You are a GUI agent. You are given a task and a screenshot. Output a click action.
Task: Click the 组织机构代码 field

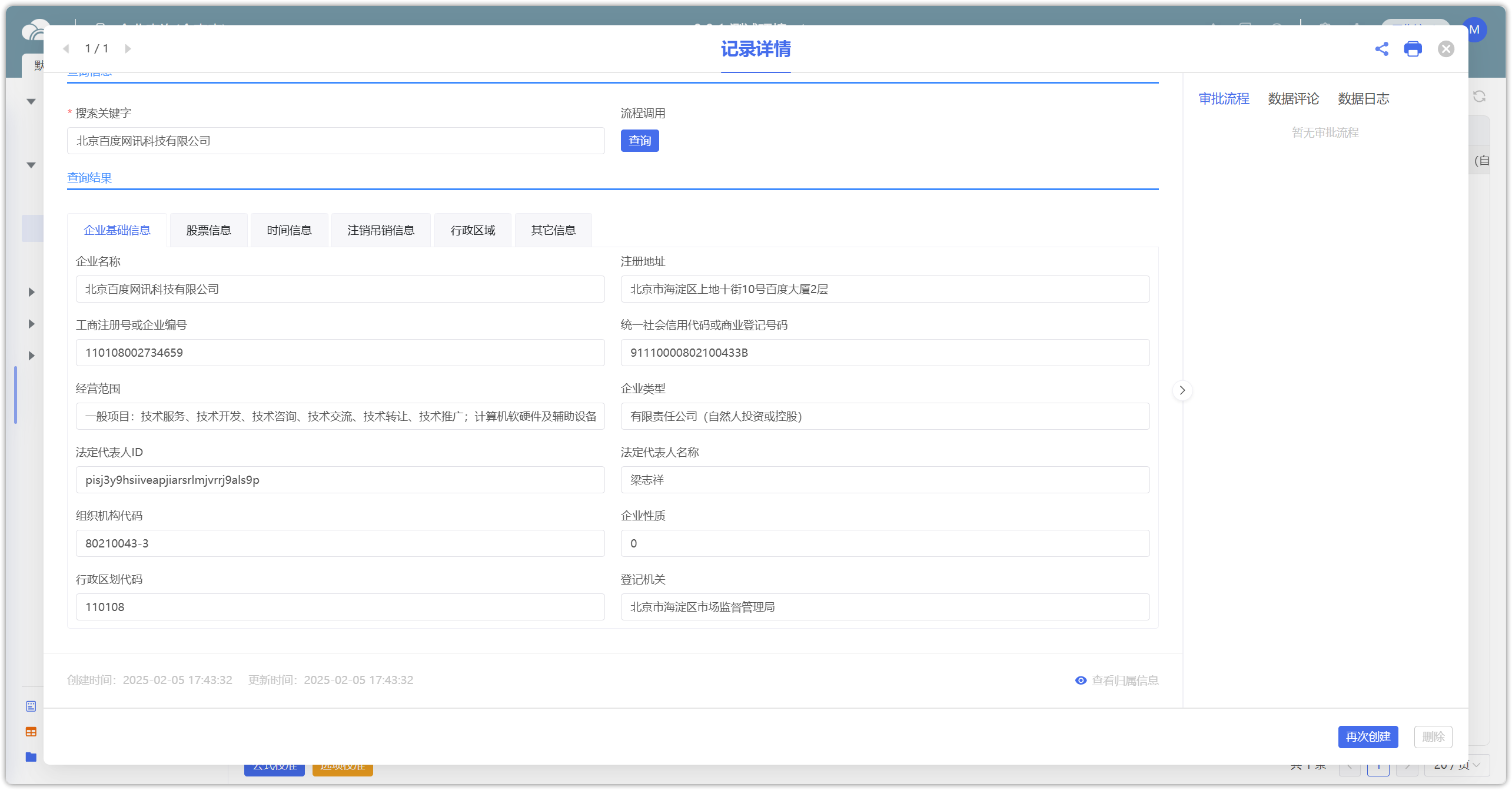coord(340,543)
